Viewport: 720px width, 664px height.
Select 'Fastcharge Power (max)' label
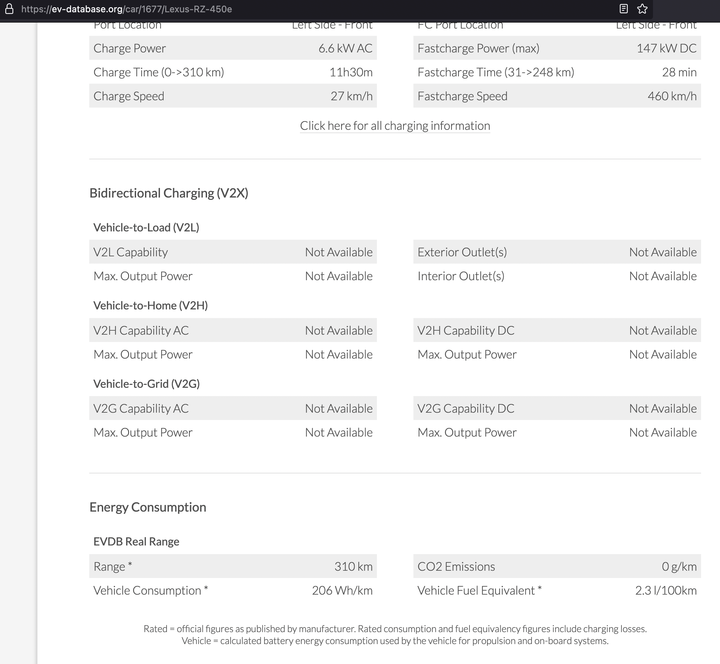pyautogui.click(x=478, y=48)
